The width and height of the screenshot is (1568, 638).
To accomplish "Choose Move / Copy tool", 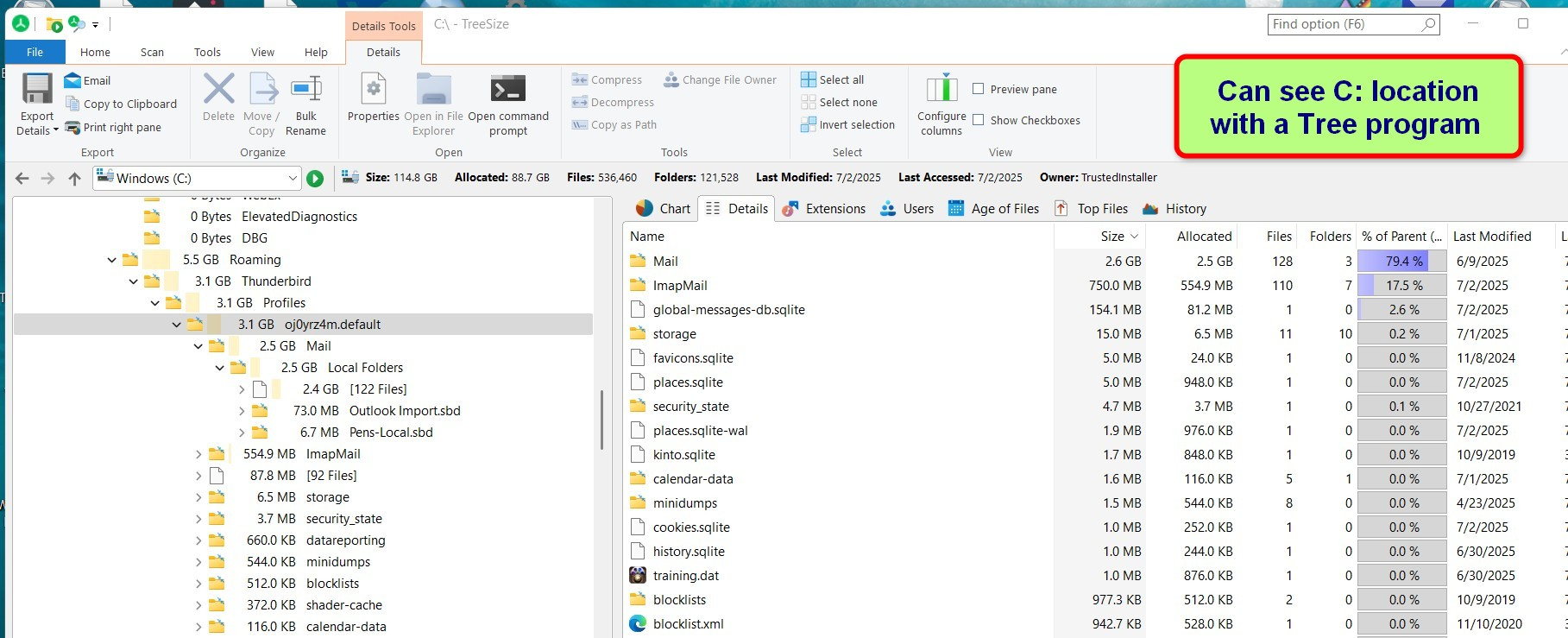I will pyautogui.click(x=261, y=105).
